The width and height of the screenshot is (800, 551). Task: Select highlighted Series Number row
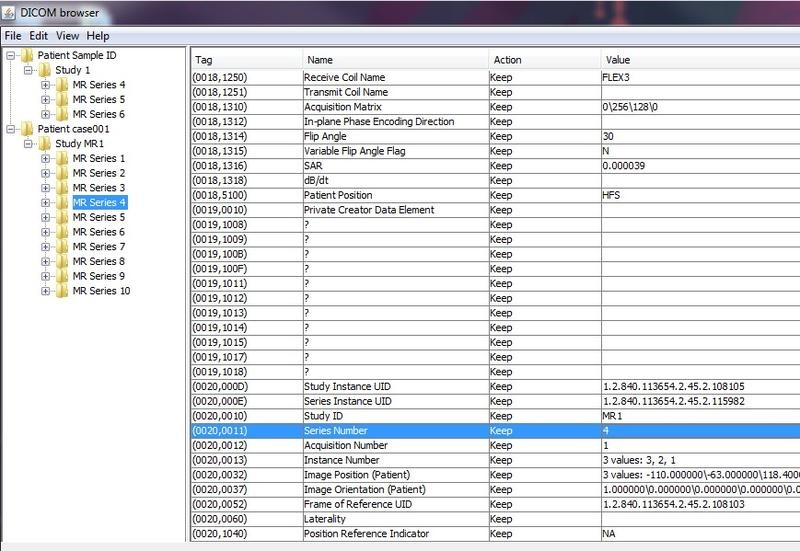[495, 431]
